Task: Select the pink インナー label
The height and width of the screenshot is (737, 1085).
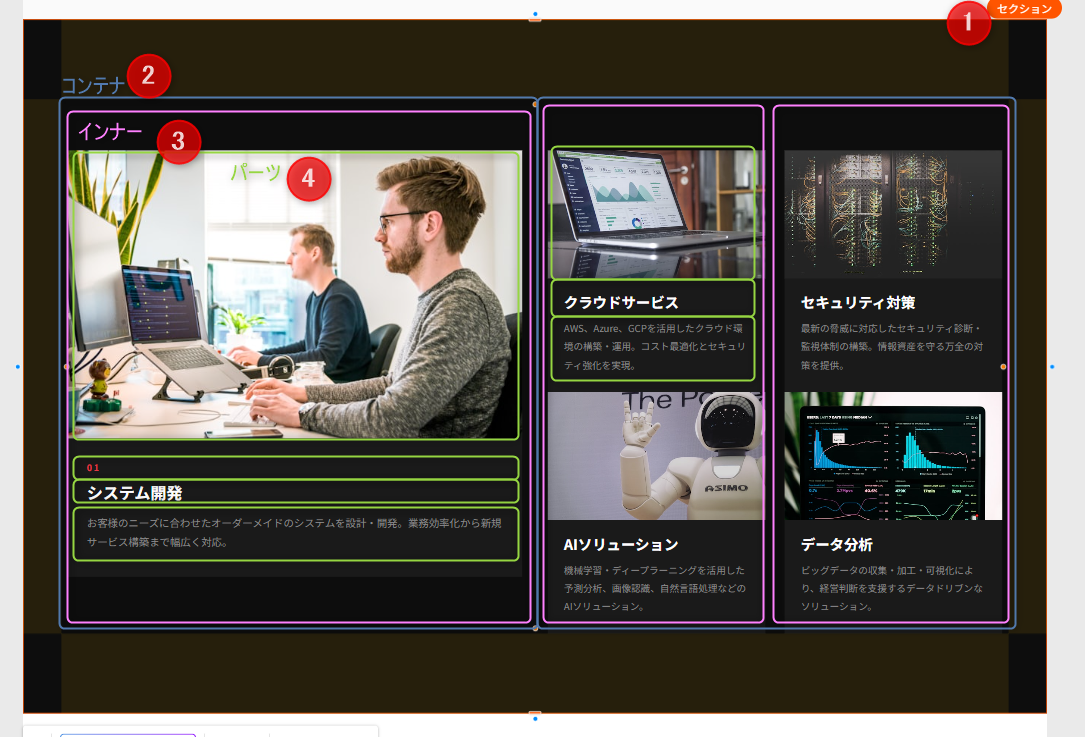Action: [110, 131]
